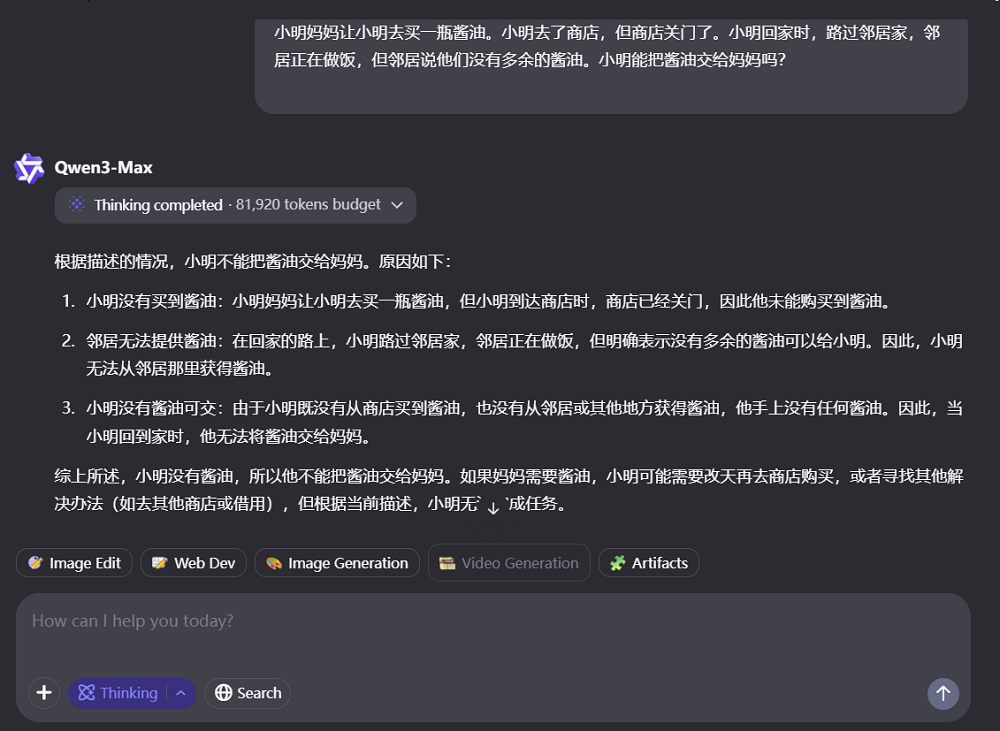Click the upward send arrow icon
1000x731 pixels.
943,693
